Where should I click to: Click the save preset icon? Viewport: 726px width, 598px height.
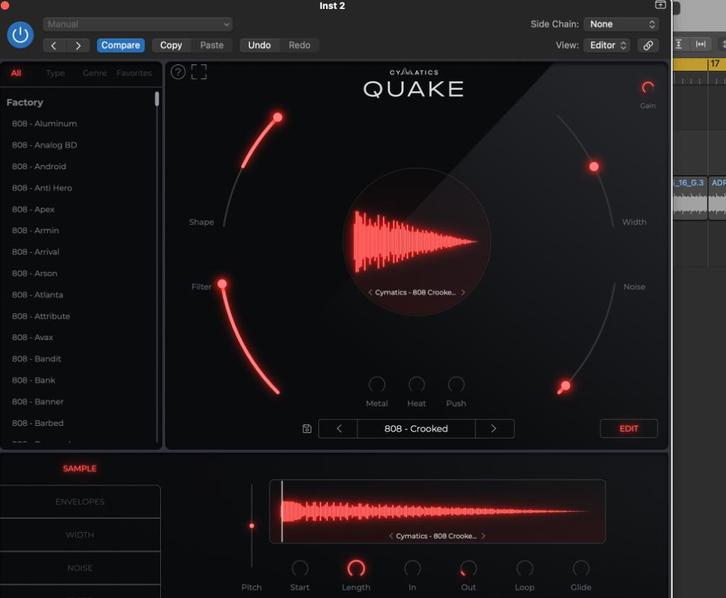pos(307,429)
